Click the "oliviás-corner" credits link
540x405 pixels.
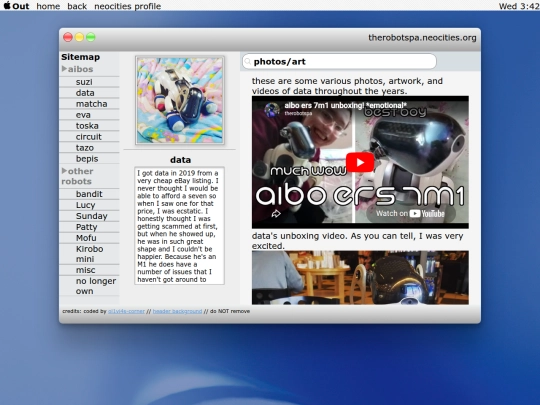tap(126, 311)
